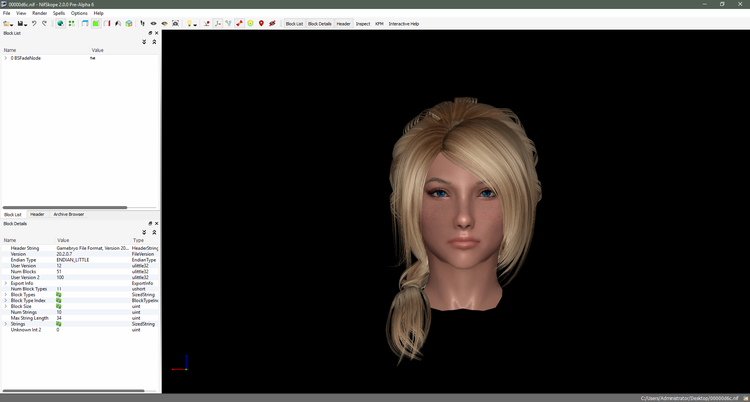Click the Undo arrow icon
This screenshot has height=402, width=750.
(x=34, y=23)
